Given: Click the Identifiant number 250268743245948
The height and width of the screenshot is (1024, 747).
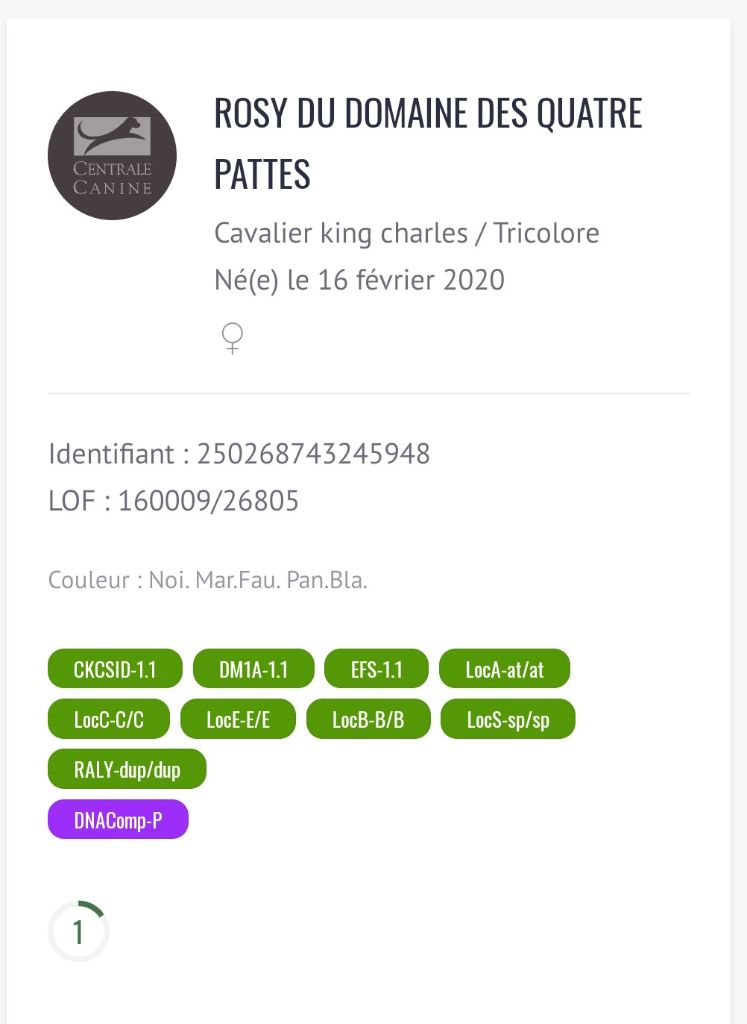Looking at the screenshot, I should [x=313, y=454].
